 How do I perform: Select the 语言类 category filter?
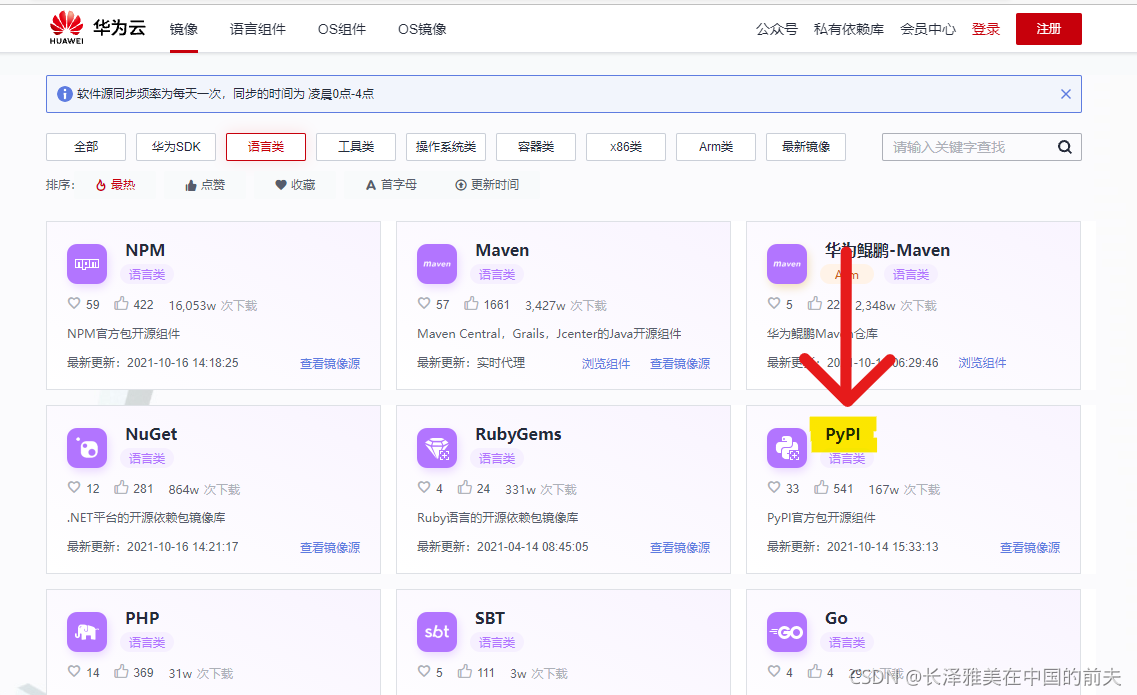(x=265, y=147)
